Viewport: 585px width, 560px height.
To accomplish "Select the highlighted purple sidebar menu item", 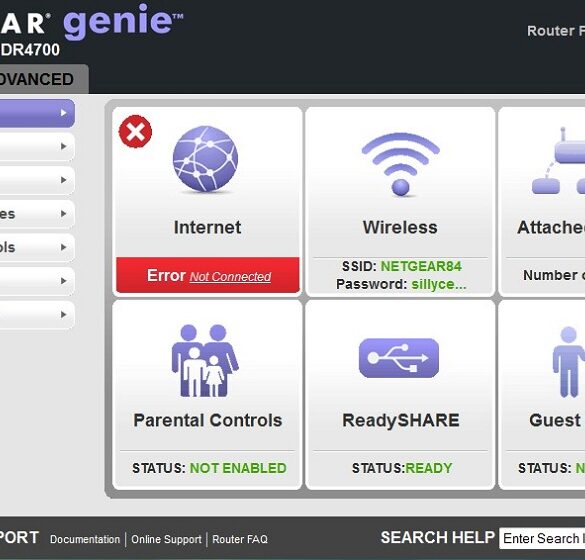I will (x=37, y=113).
